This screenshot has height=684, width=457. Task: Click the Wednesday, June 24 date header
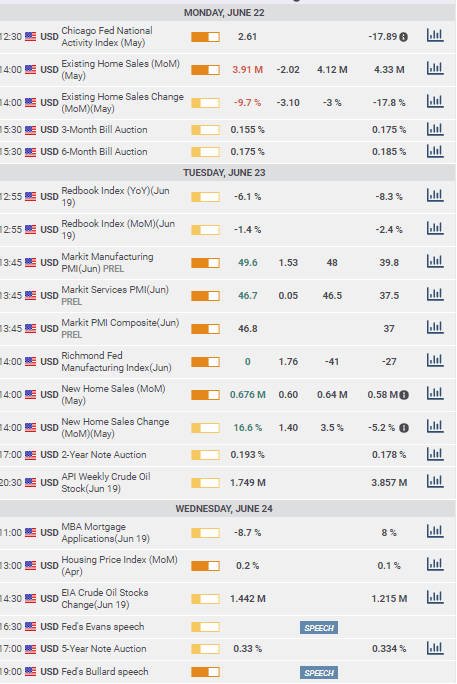click(x=224, y=509)
